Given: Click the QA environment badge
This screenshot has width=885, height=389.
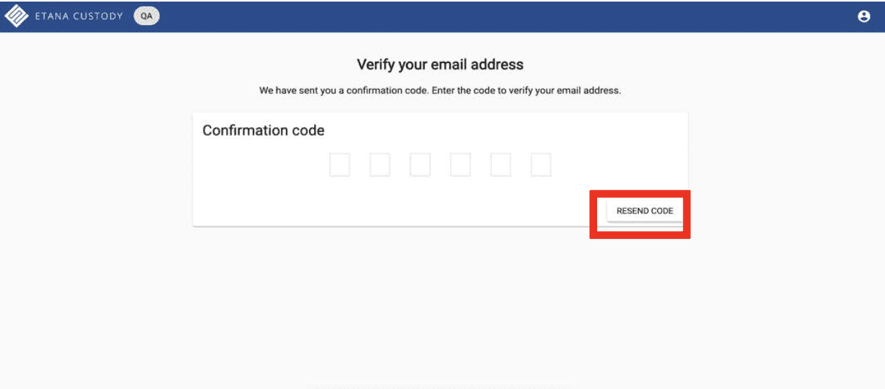Looking at the screenshot, I should coord(147,16).
